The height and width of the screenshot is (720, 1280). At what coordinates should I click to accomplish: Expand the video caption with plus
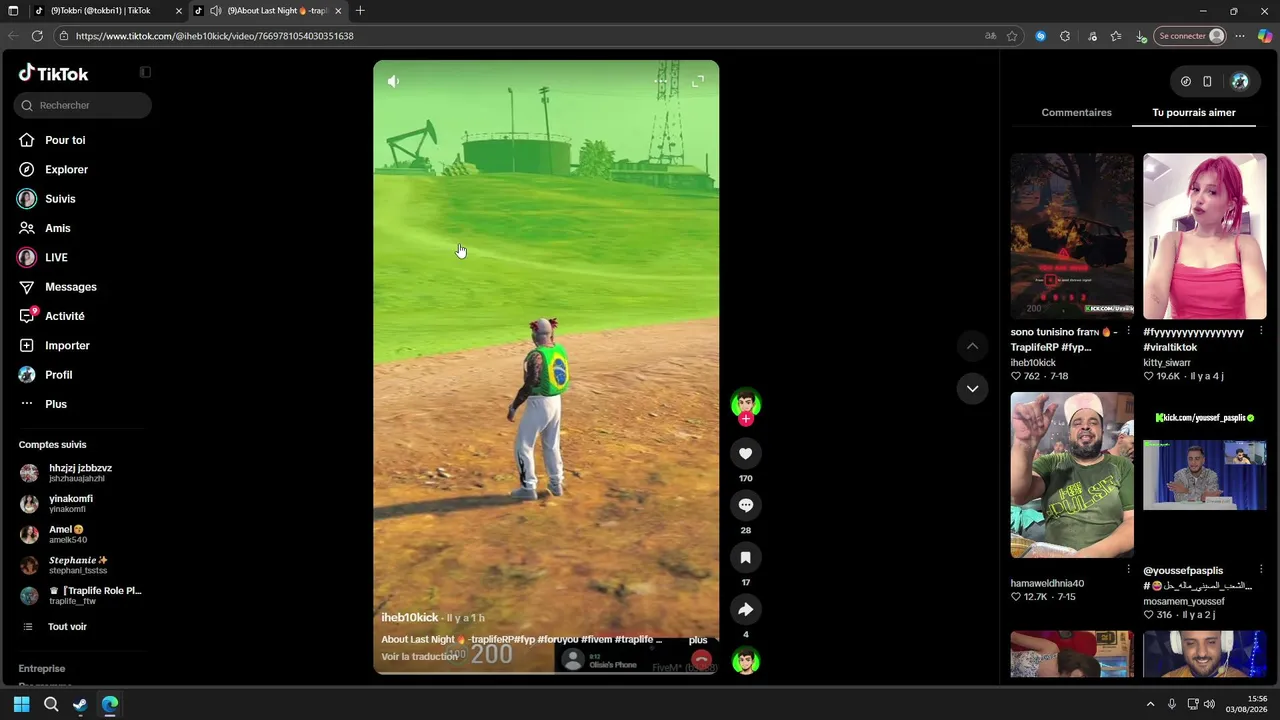(x=698, y=640)
